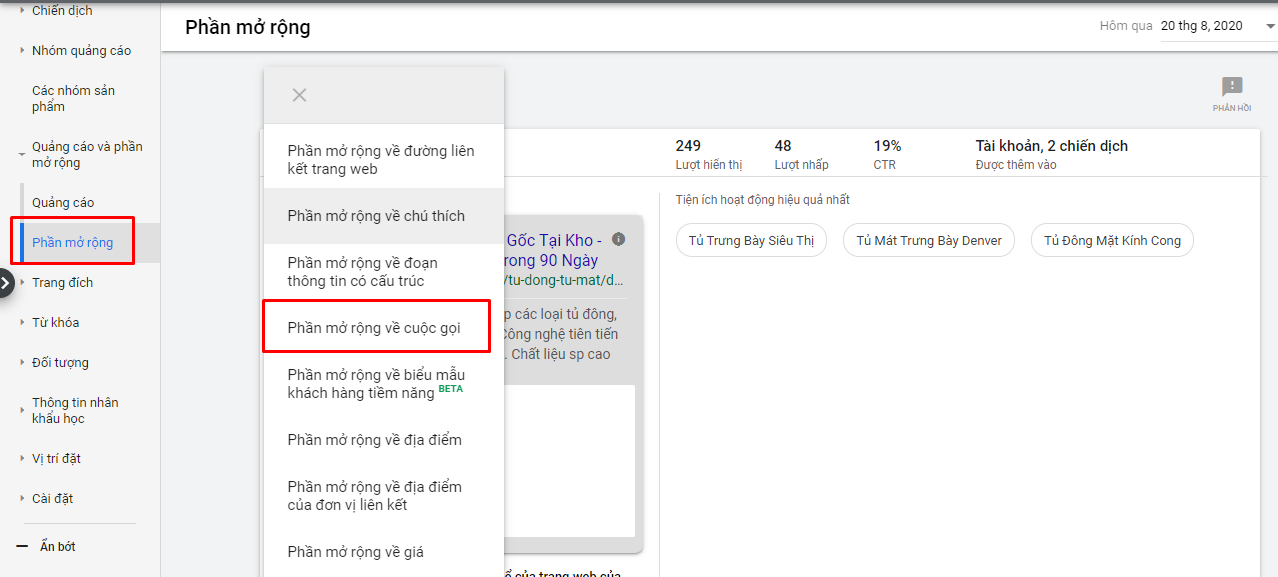Screen dimensions: 1278x577
Task: Open the Trang đích sidebar item
Action: click(x=62, y=282)
